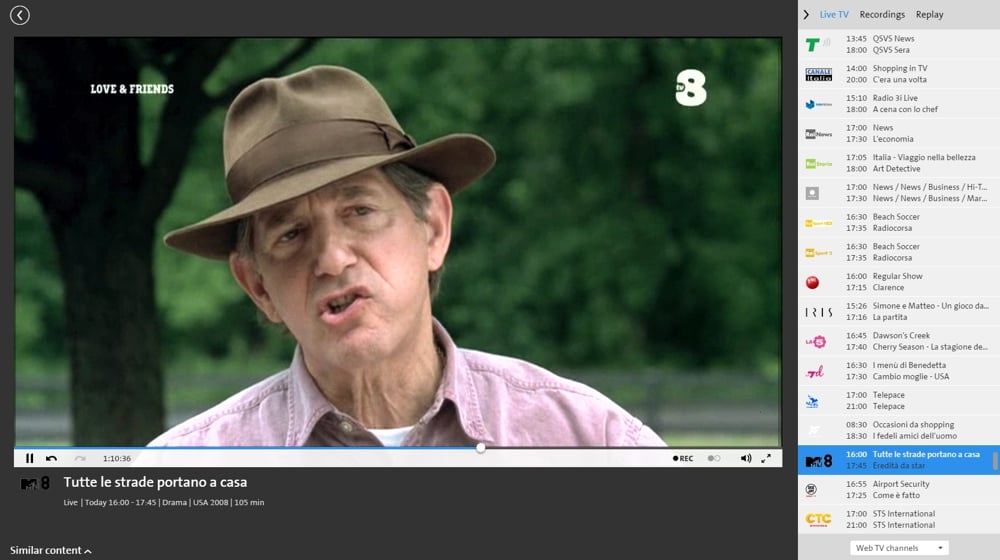Screen dimensions: 1000x560
Task: Pause the live playback
Action: tap(29, 458)
